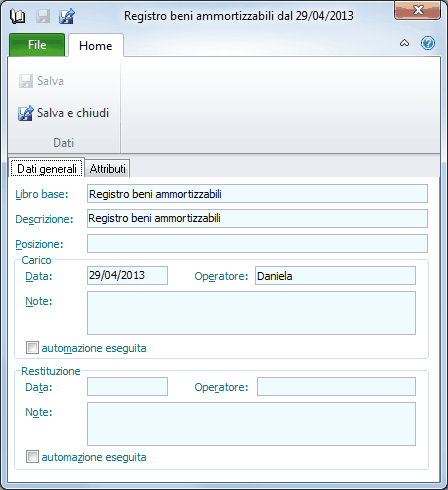This screenshot has height=490, width=448.
Task: Collapse the ribbon with the up chevron
Action: point(404,43)
